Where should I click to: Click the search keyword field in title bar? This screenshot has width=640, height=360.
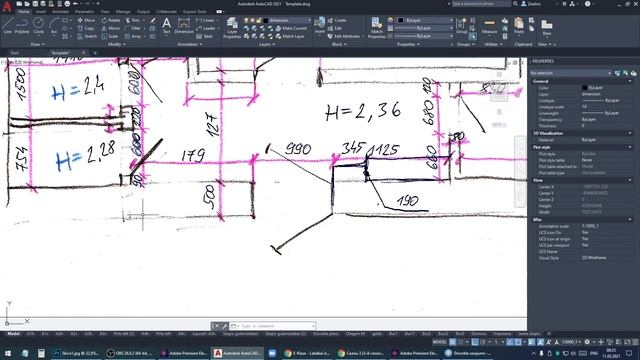[481, 4]
